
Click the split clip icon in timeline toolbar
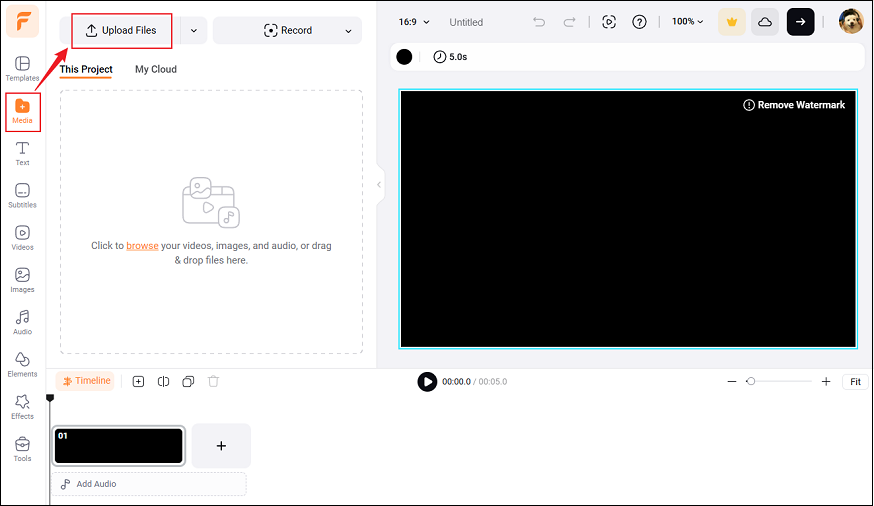163,381
